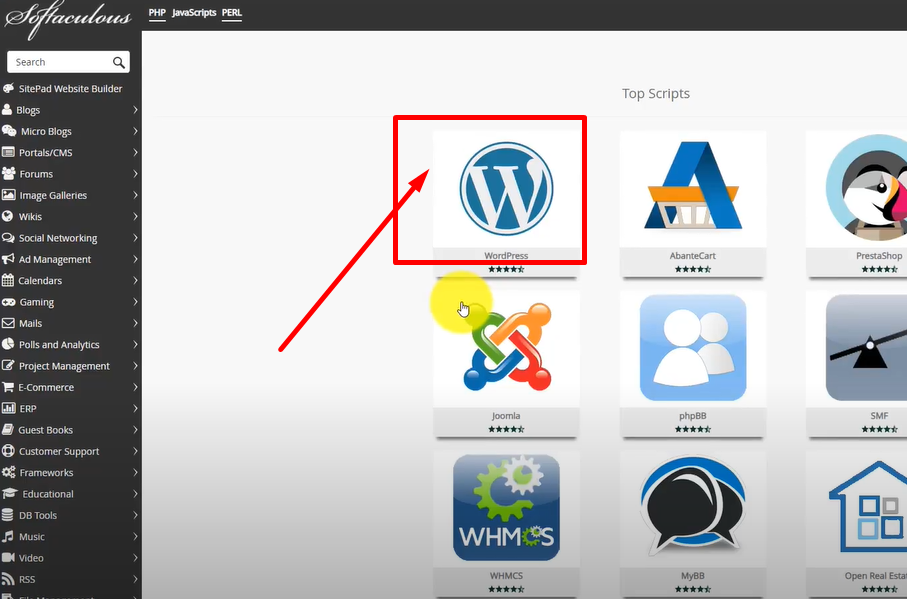This screenshot has width=907, height=599.
Task: Expand the Portals/CMS category arrow
Action: point(135,153)
